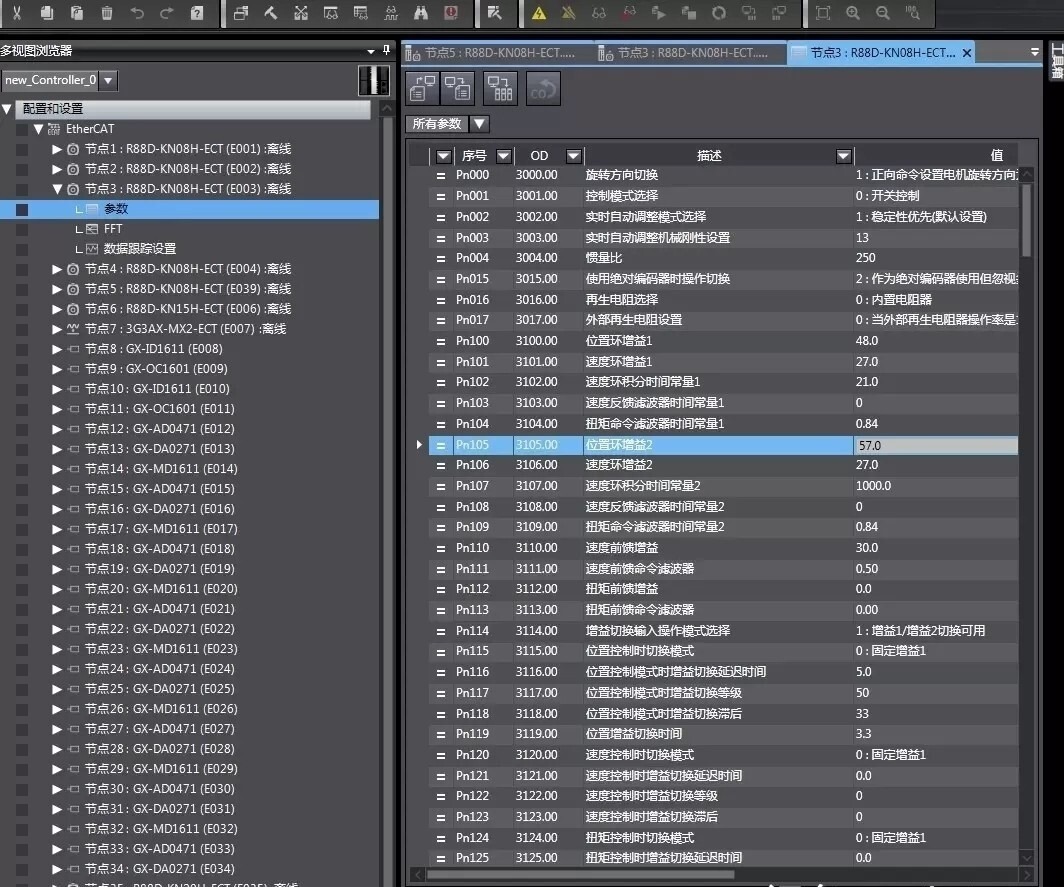This screenshot has width=1064, height=887.
Task: Collapse the 配置和设置 section
Action: pos(7,109)
